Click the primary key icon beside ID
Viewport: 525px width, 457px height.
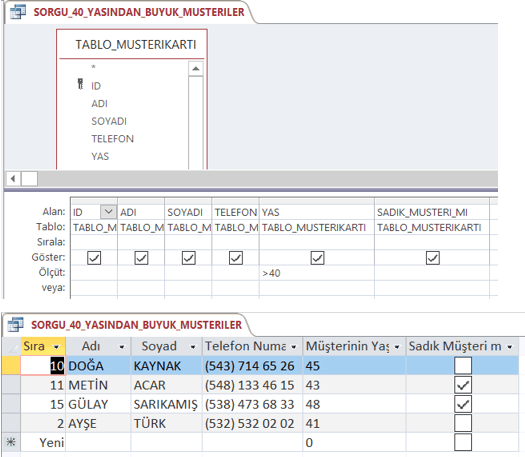coord(80,84)
